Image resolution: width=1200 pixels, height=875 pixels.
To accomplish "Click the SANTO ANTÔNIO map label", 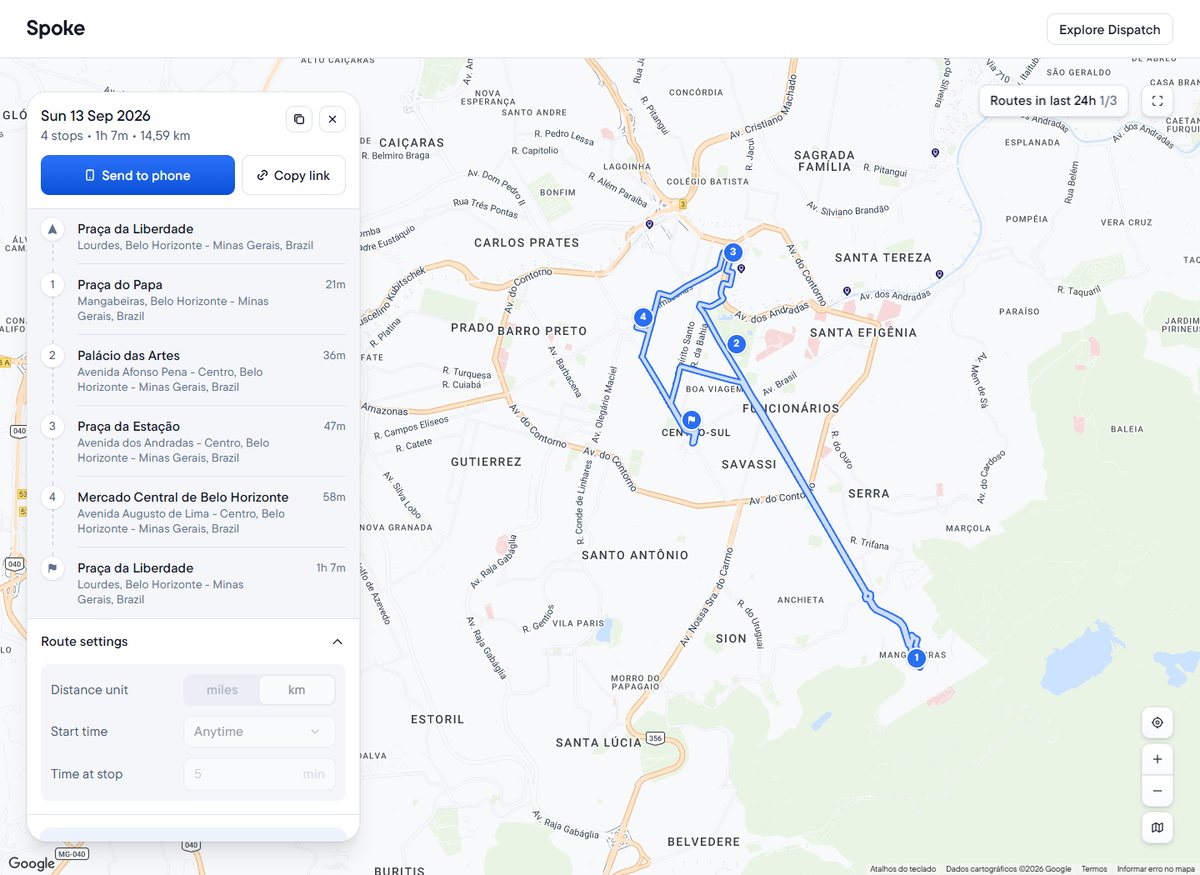I will point(635,555).
